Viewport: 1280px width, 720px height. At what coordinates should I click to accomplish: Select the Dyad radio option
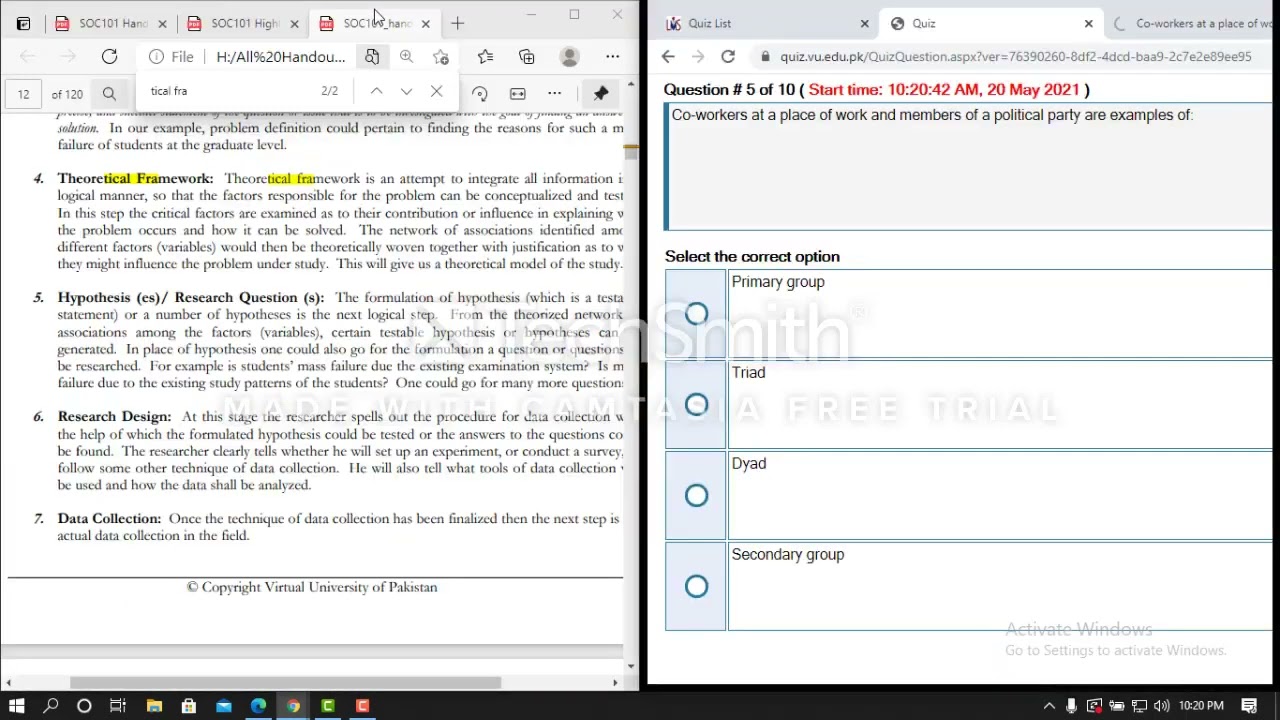click(697, 496)
